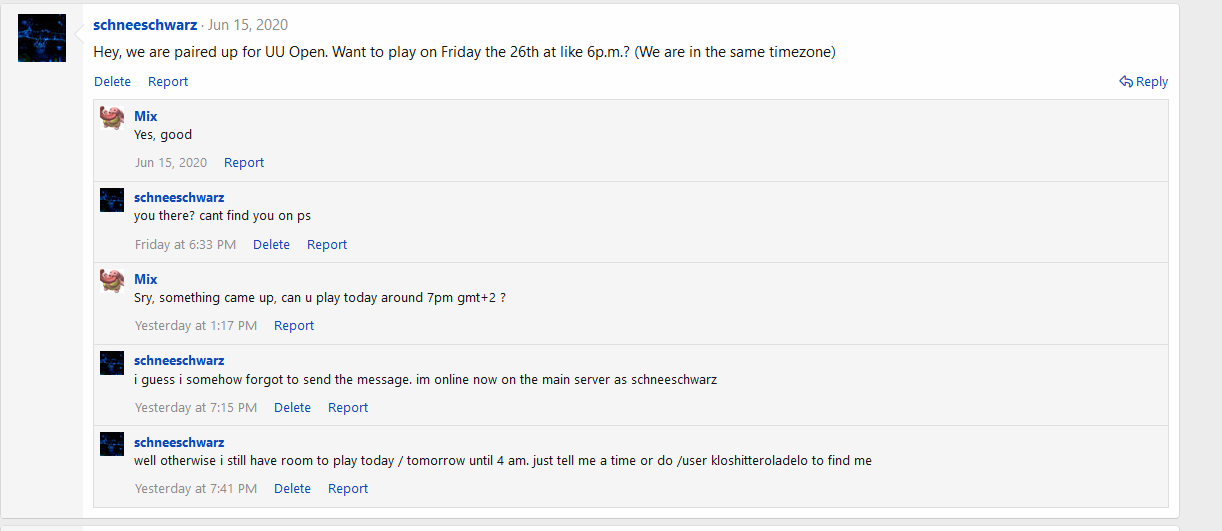Report the main post by schneeschwarz
1222x531 pixels.
tap(168, 82)
